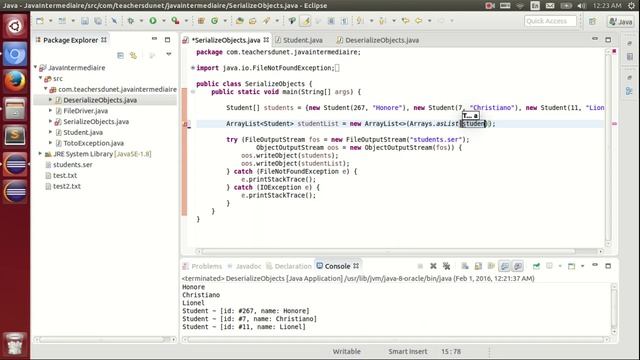This screenshot has height=360, width=640.
Task: Toggle Pin Console in Console toolbar
Action: [x=536, y=266]
